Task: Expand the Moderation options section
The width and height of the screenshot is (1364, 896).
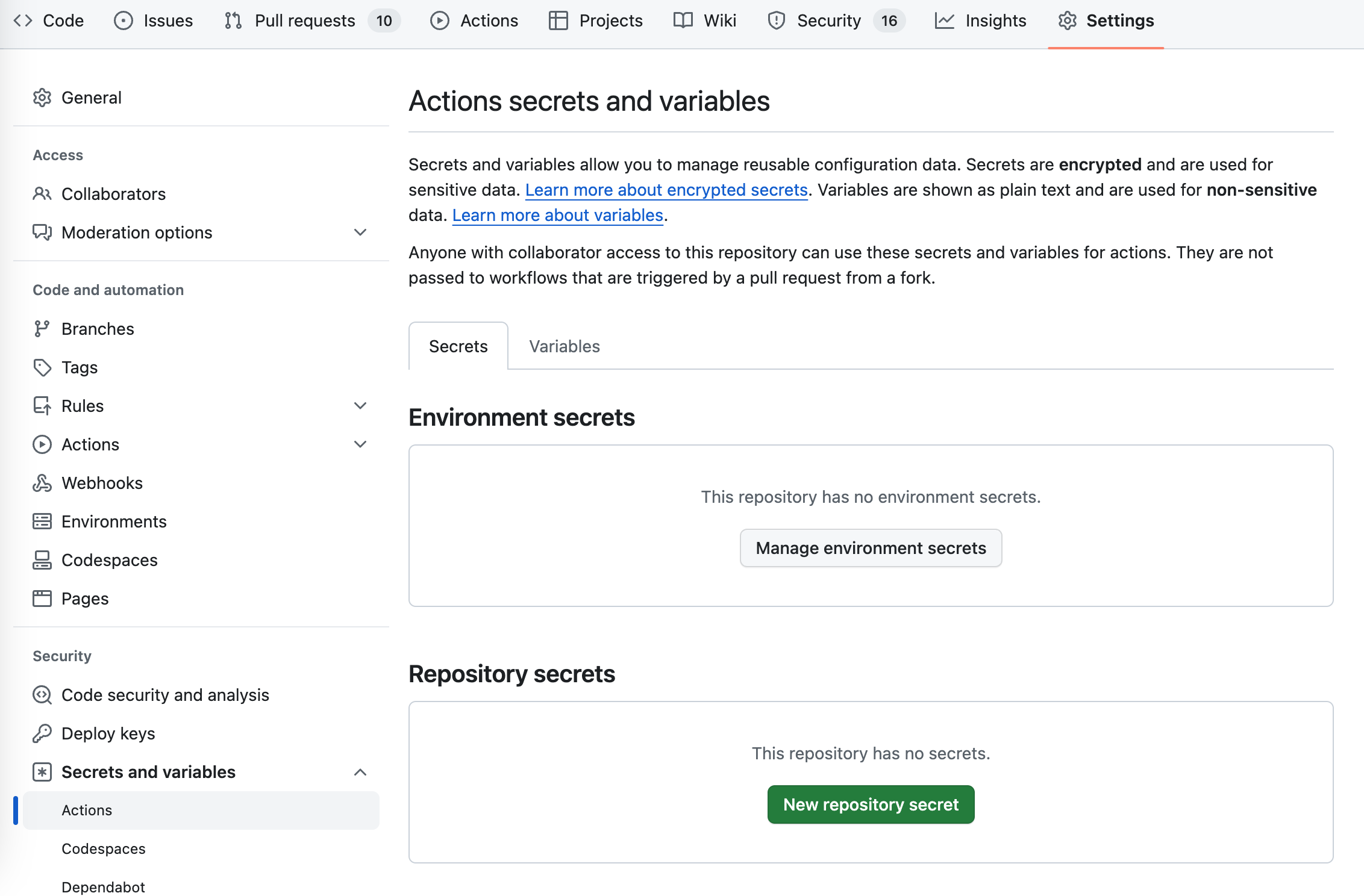Action: 360,232
